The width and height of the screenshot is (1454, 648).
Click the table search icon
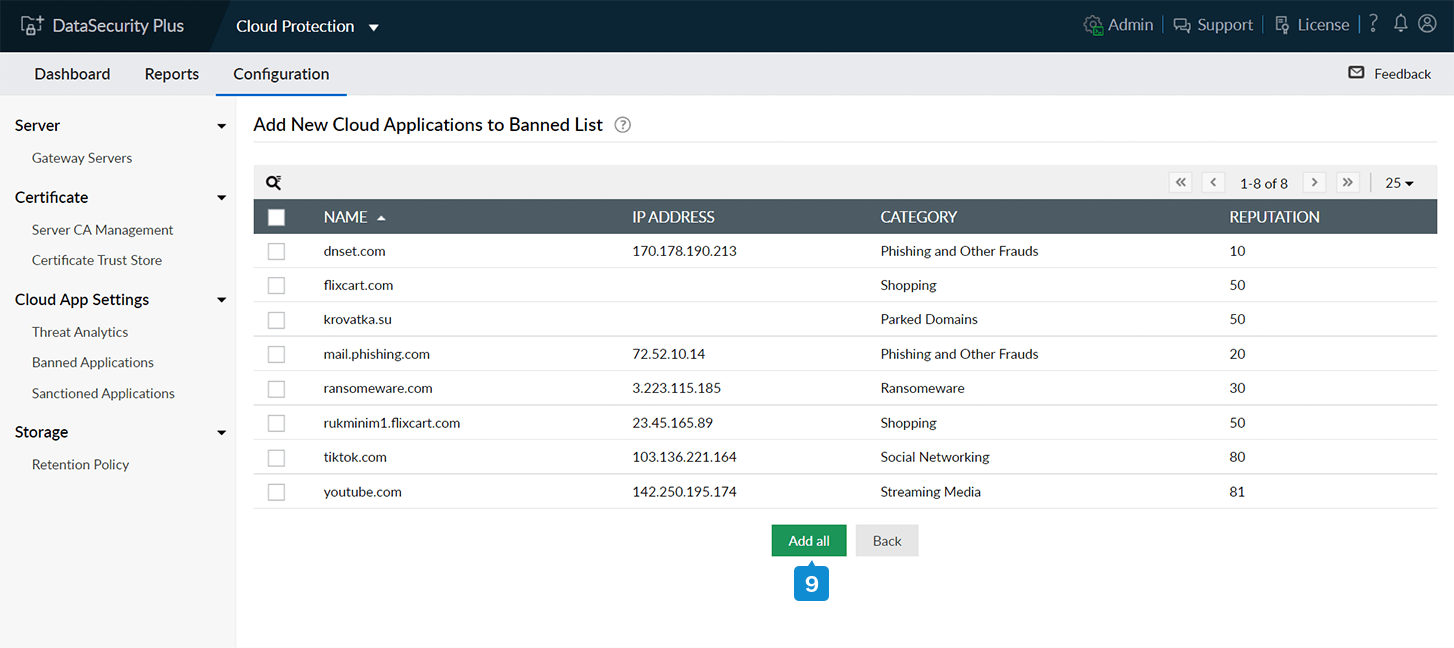273,183
